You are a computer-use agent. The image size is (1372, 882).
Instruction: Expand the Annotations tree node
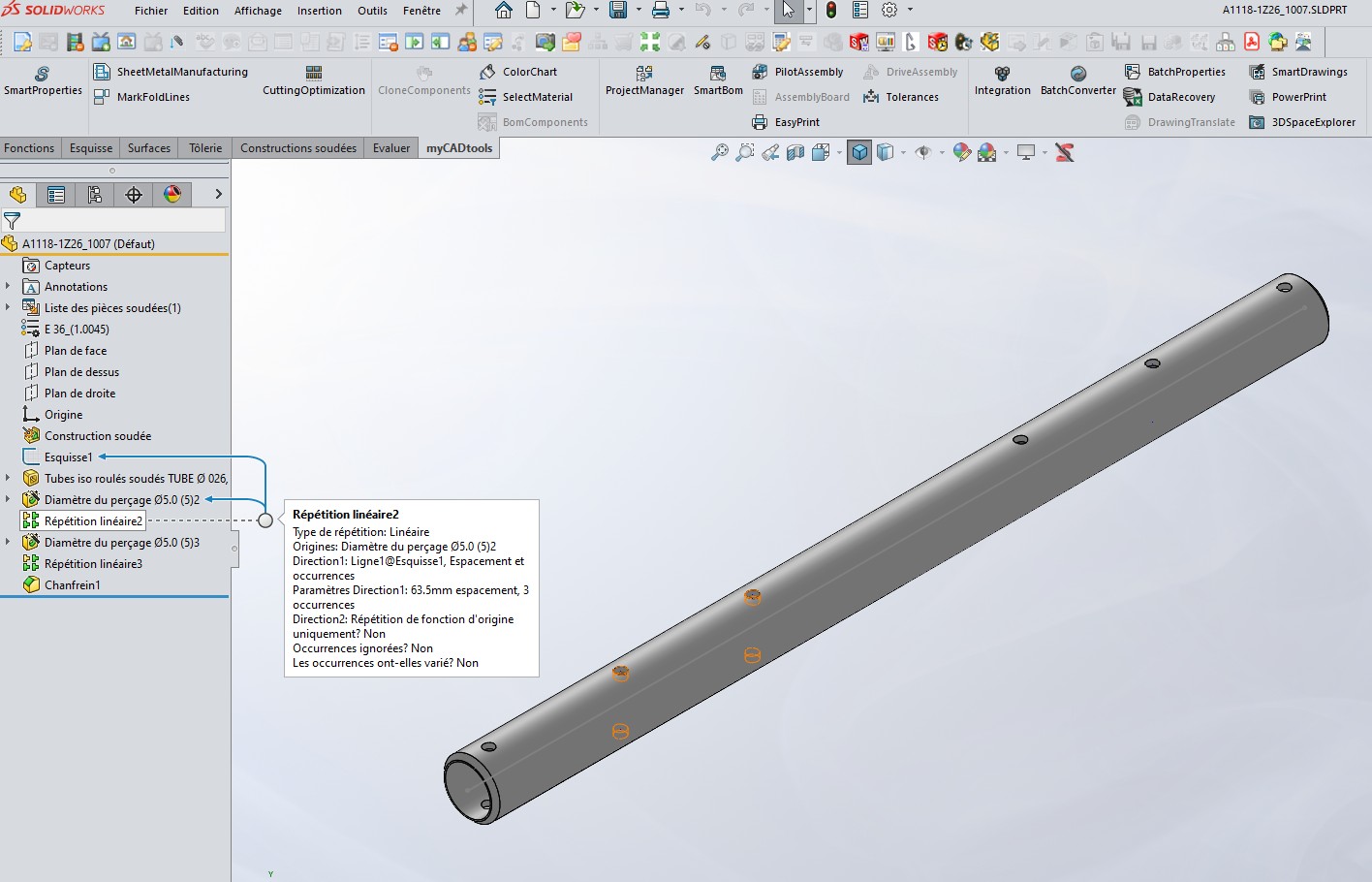coord(8,287)
